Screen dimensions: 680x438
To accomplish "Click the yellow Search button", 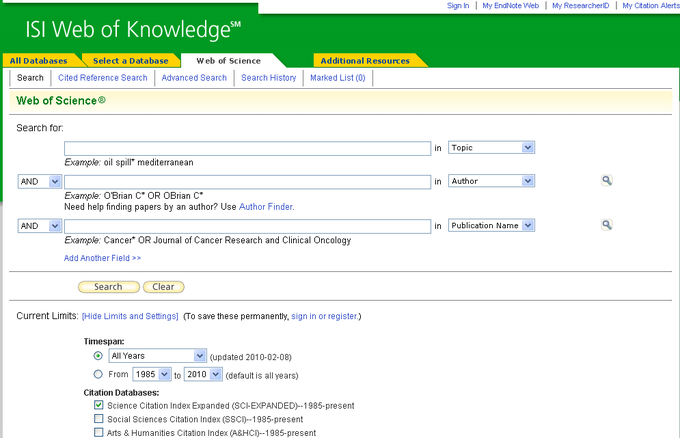I will pos(108,287).
